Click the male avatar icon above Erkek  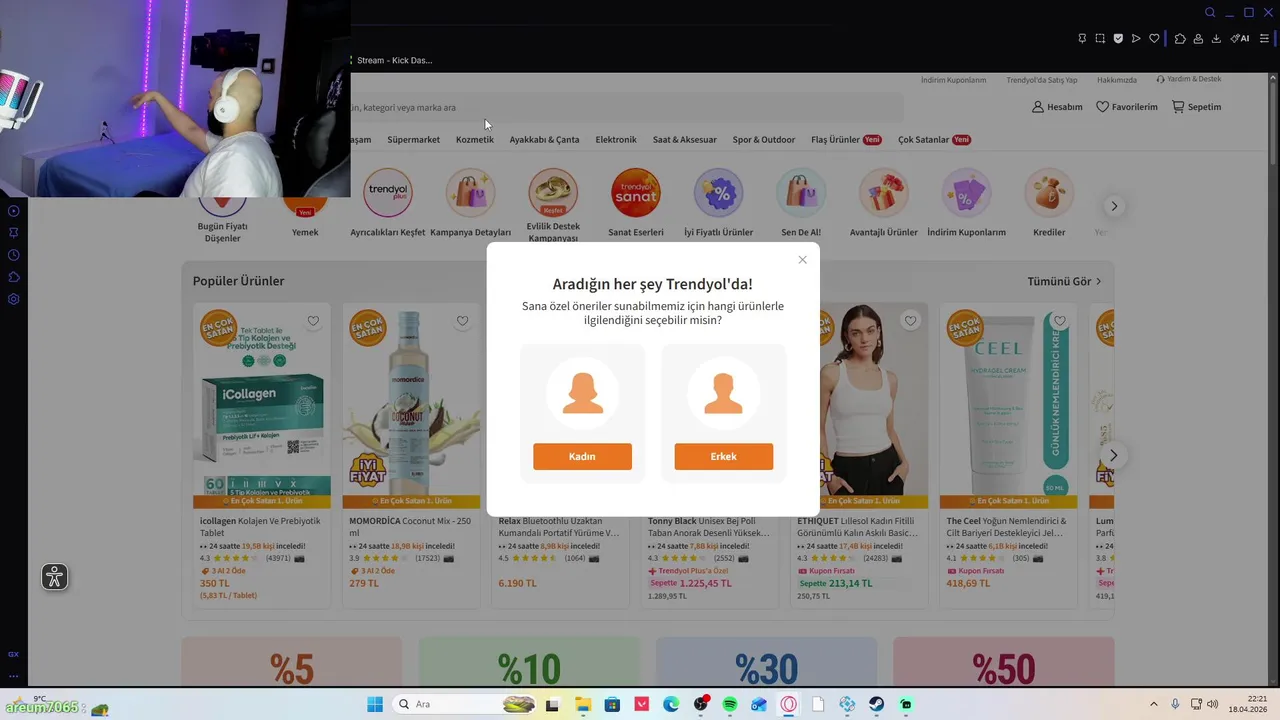click(x=723, y=393)
